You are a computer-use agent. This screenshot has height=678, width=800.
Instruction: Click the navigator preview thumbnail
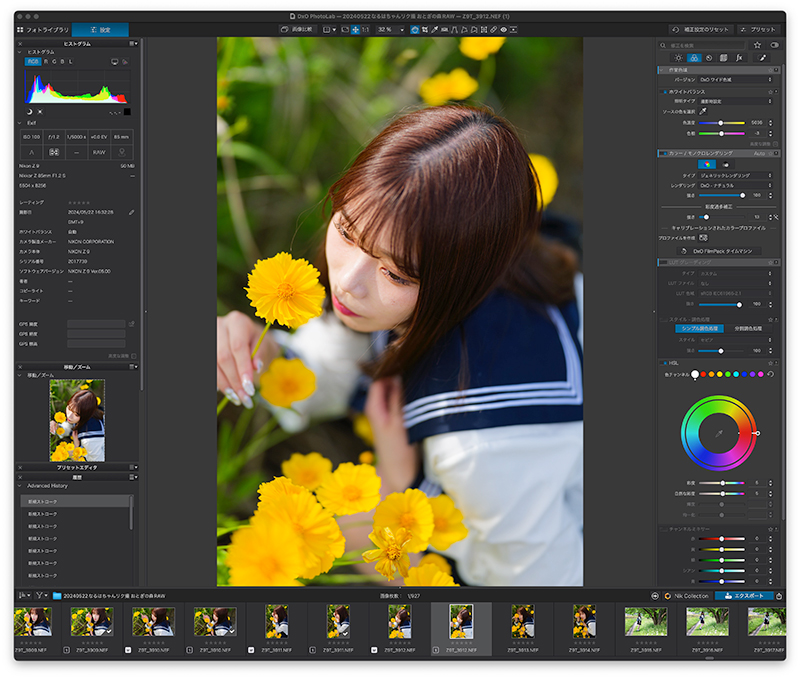coord(77,420)
